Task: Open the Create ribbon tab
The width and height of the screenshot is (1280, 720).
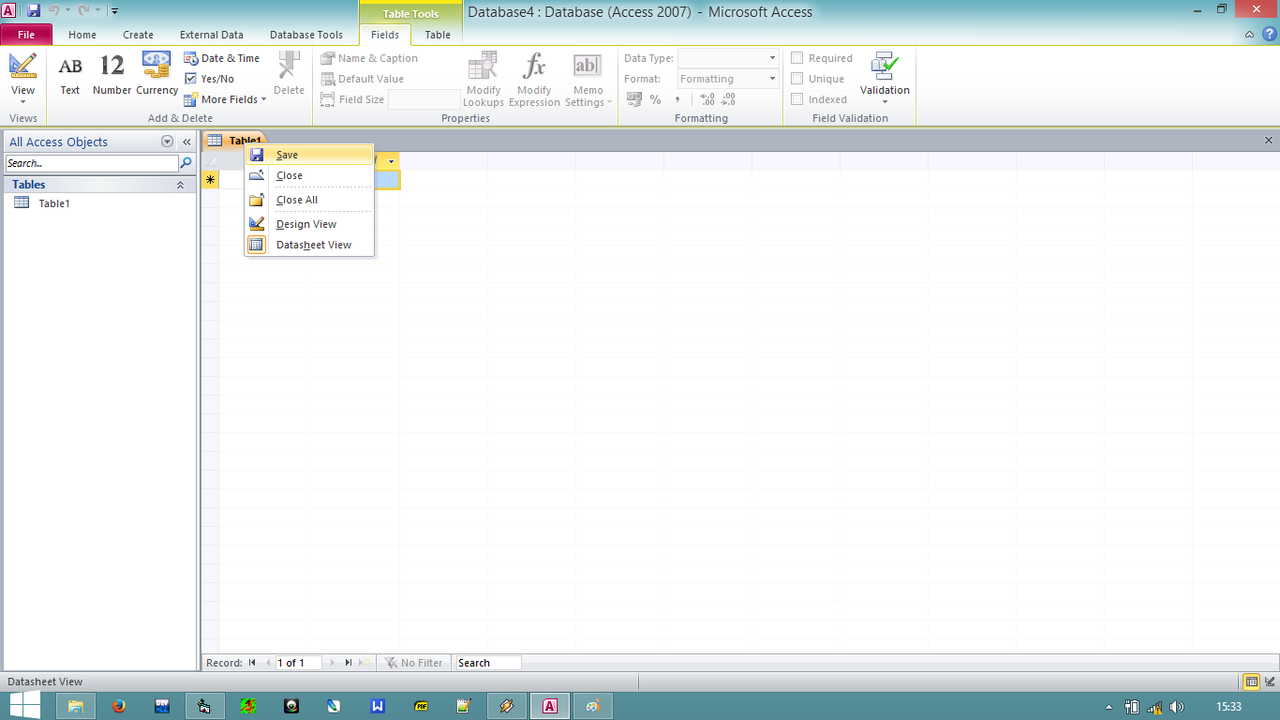Action: (x=138, y=35)
